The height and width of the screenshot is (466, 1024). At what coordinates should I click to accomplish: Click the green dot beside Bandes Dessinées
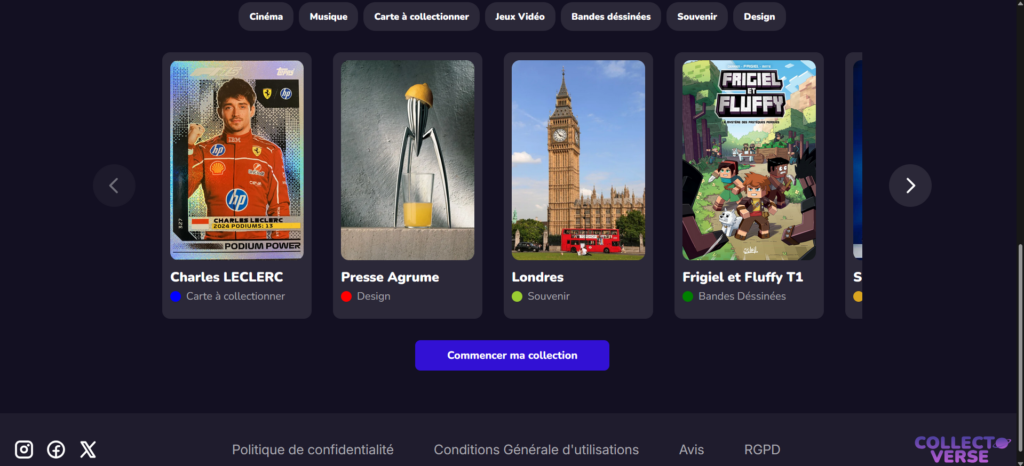[688, 296]
